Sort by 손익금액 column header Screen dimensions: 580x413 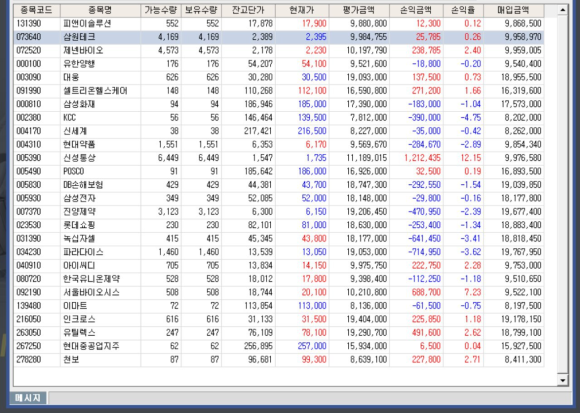(x=416, y=10)
